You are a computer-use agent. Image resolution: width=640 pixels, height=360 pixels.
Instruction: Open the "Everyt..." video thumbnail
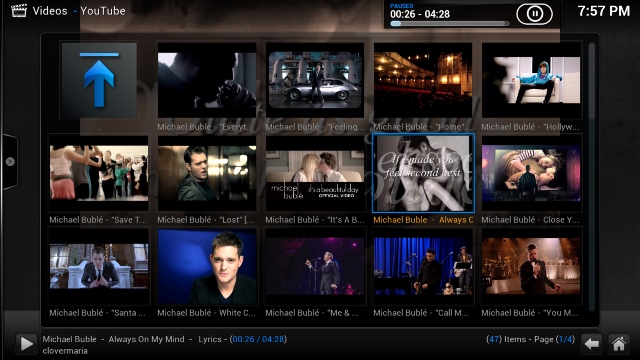coord(207,80)
